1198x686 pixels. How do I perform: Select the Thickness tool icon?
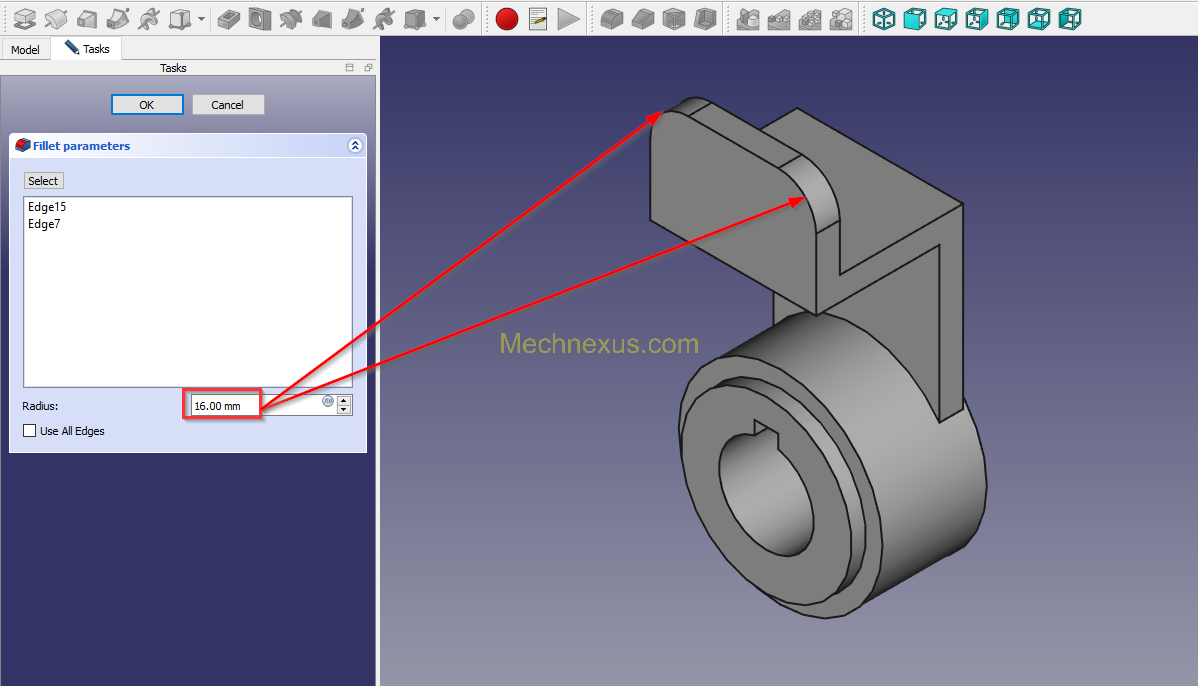pyautogui.click(x=705, y=19)
